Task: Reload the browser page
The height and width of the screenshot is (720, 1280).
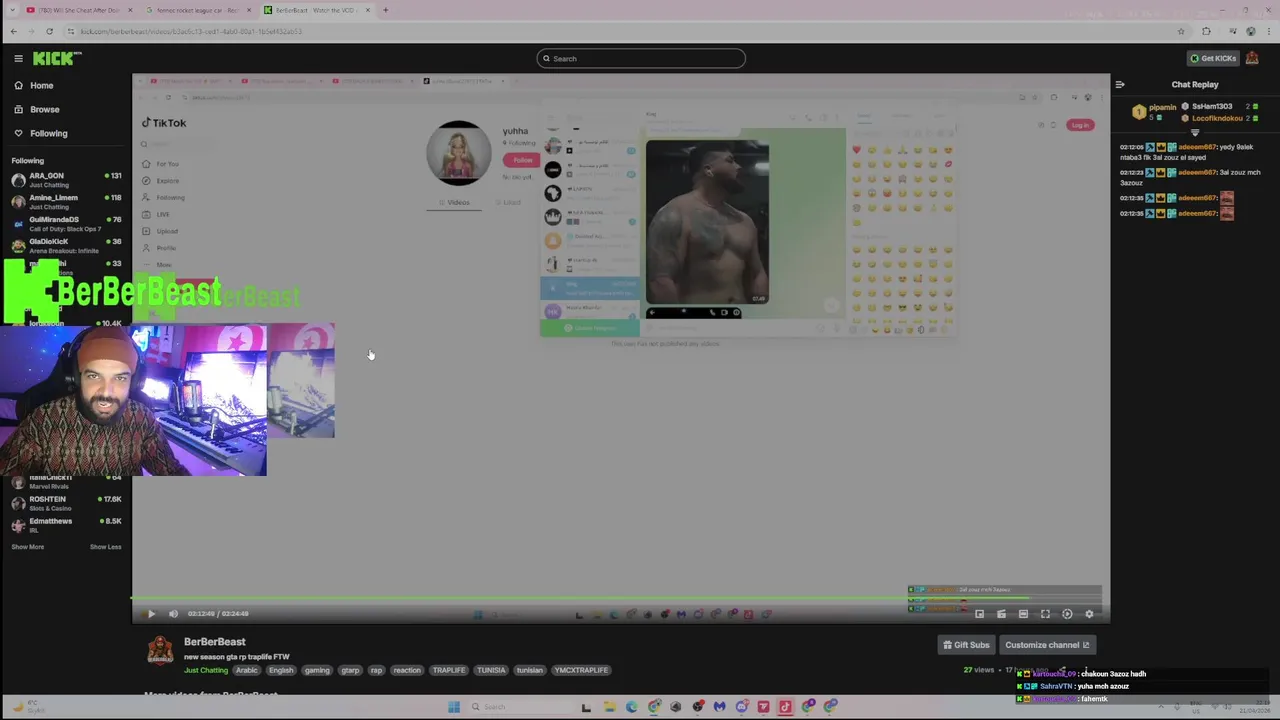Action: tap(49, 31)
